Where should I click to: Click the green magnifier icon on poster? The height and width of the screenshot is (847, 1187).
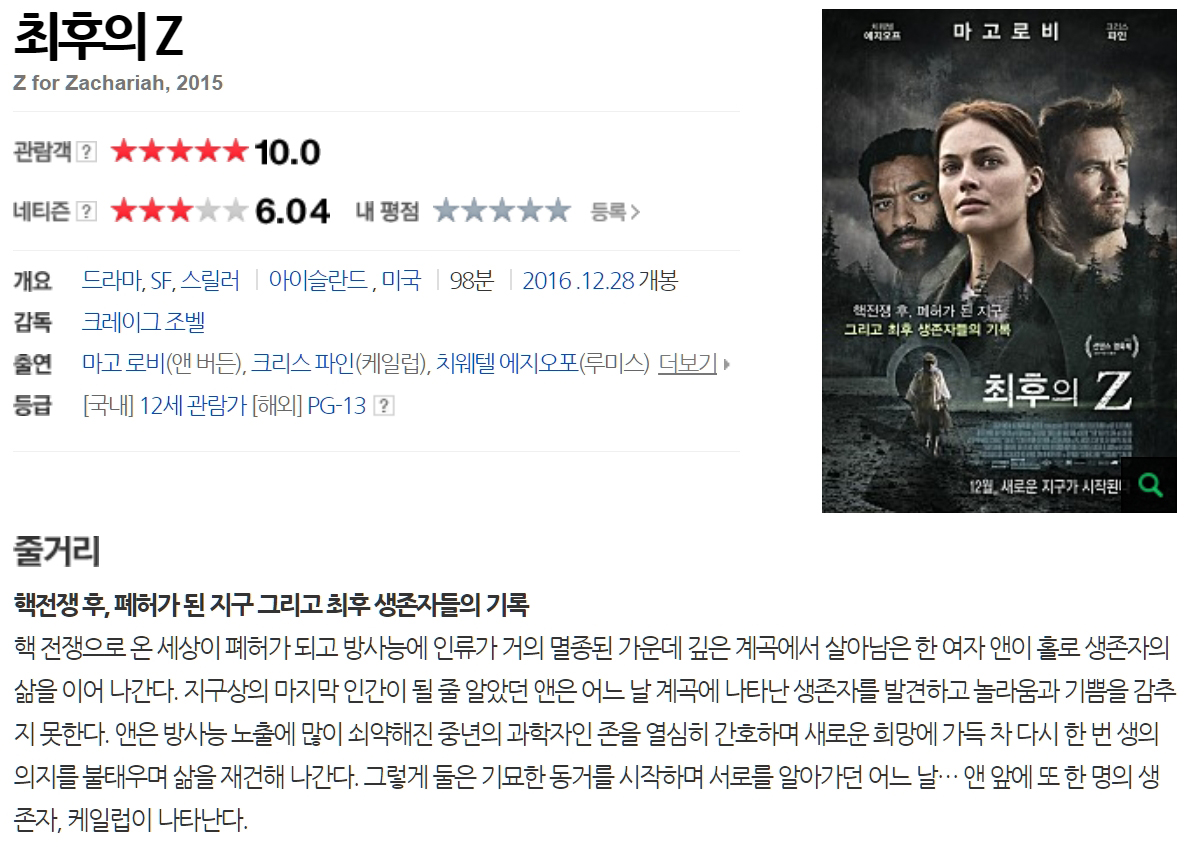click(x=1151, y=485)
